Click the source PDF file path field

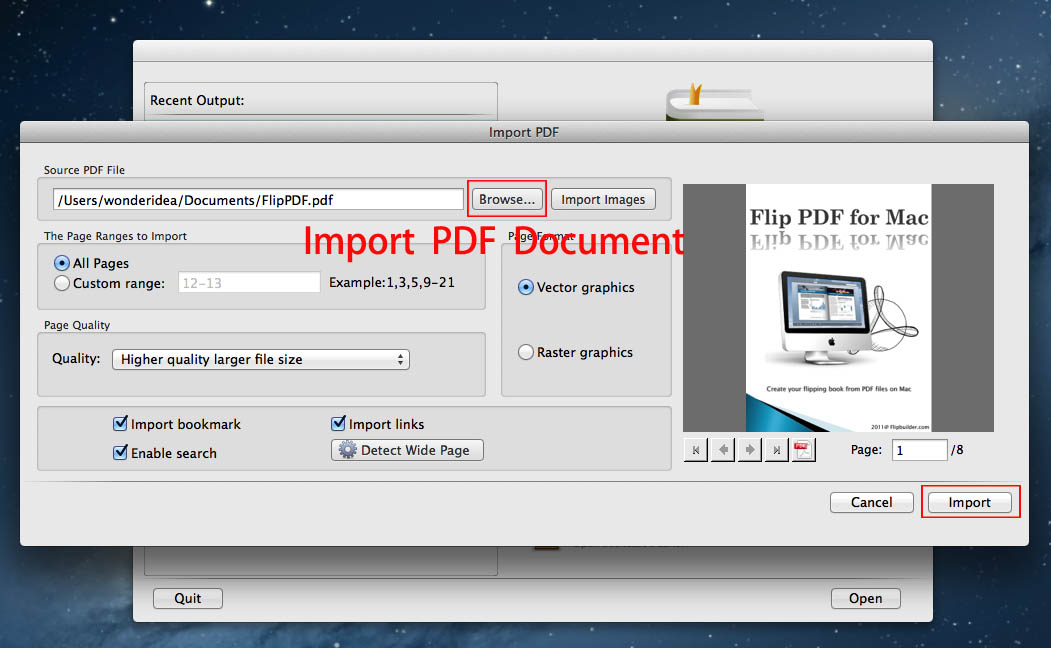[258, 199]
